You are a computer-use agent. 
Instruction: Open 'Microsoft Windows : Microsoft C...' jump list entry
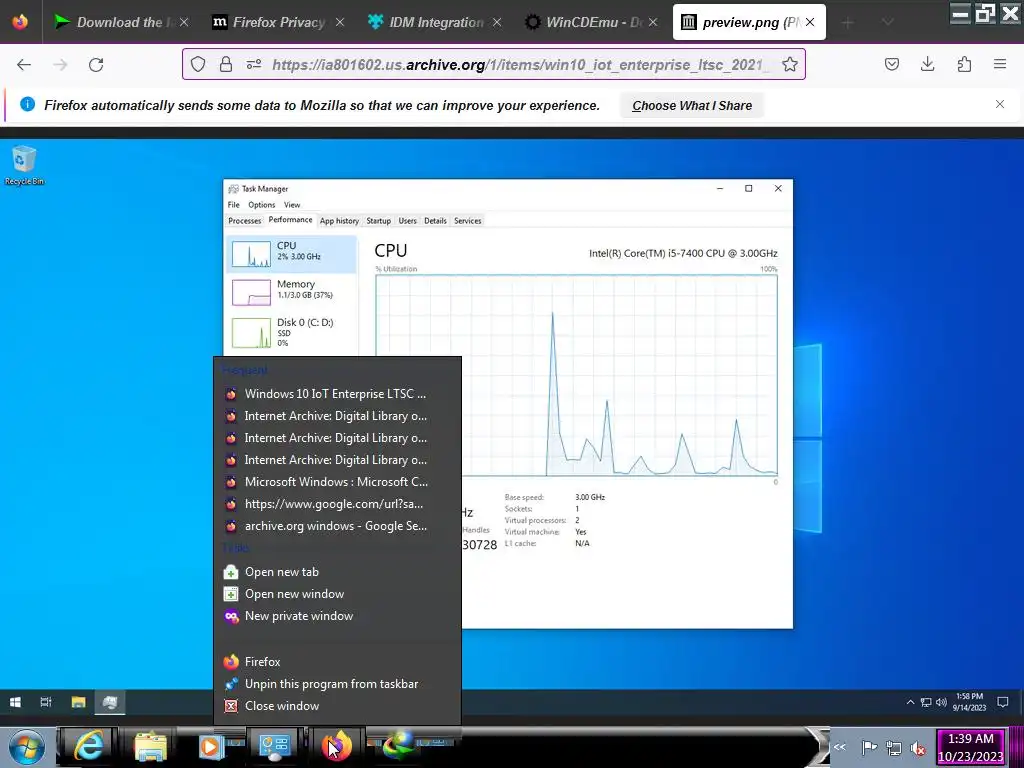click(337, 482)
